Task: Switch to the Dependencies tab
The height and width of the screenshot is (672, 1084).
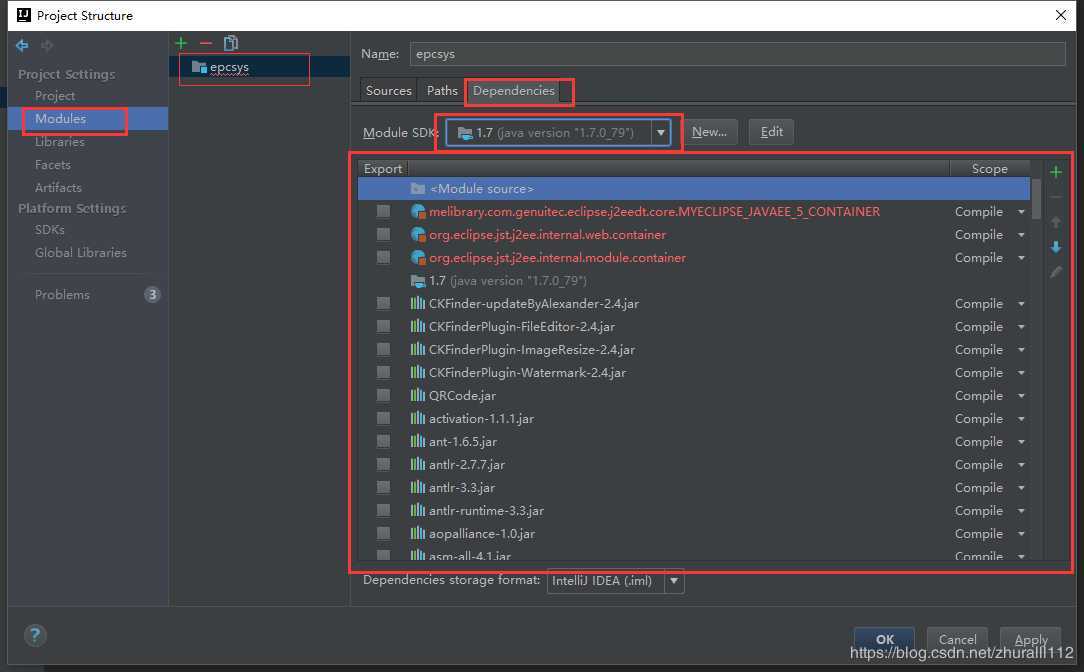Action: [514, 91]
